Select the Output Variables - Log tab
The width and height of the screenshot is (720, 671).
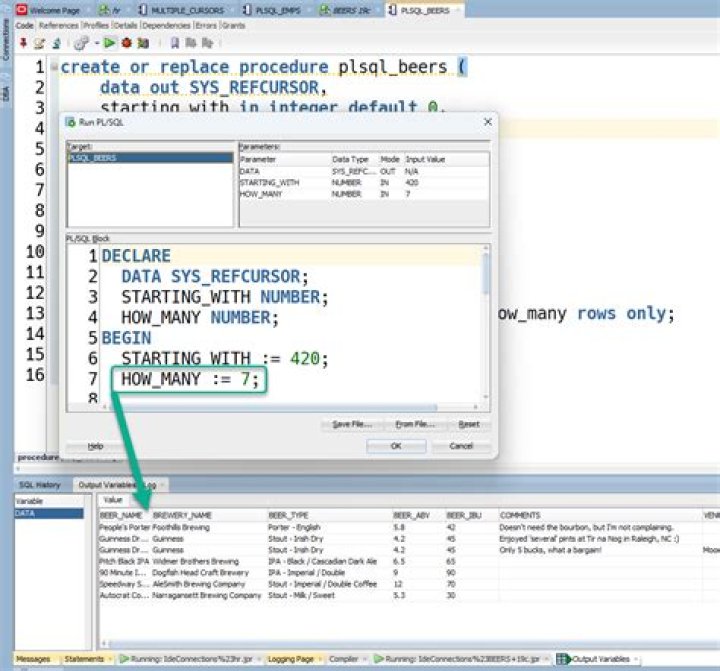(118, 485)
